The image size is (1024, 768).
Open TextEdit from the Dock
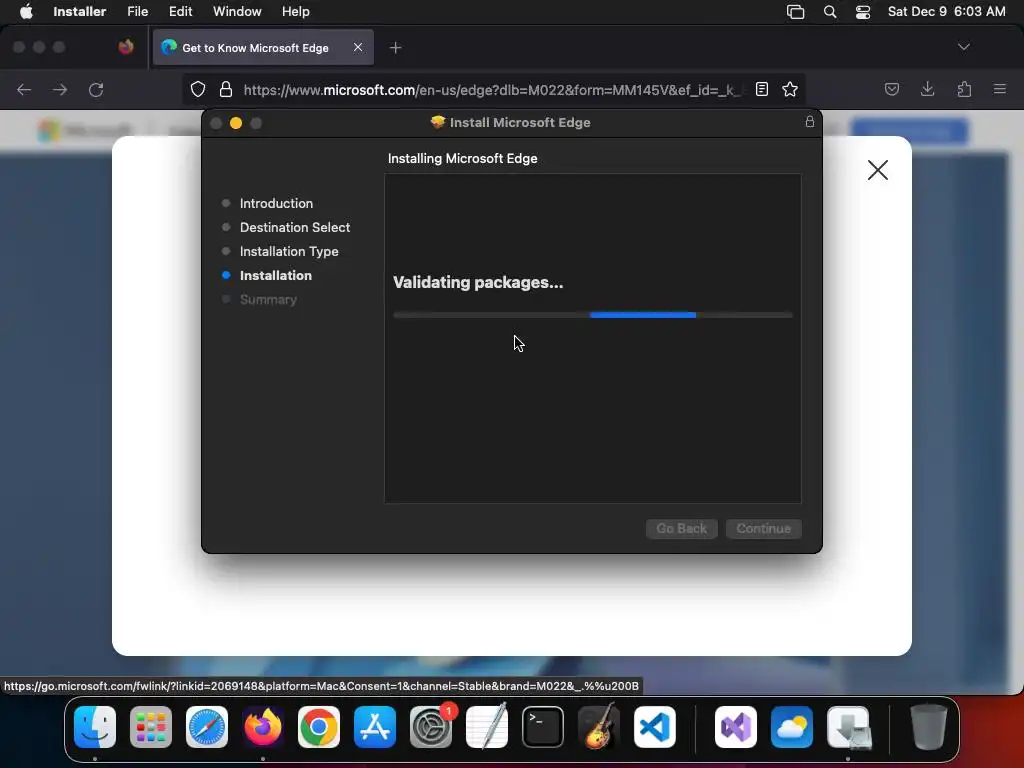487,727
